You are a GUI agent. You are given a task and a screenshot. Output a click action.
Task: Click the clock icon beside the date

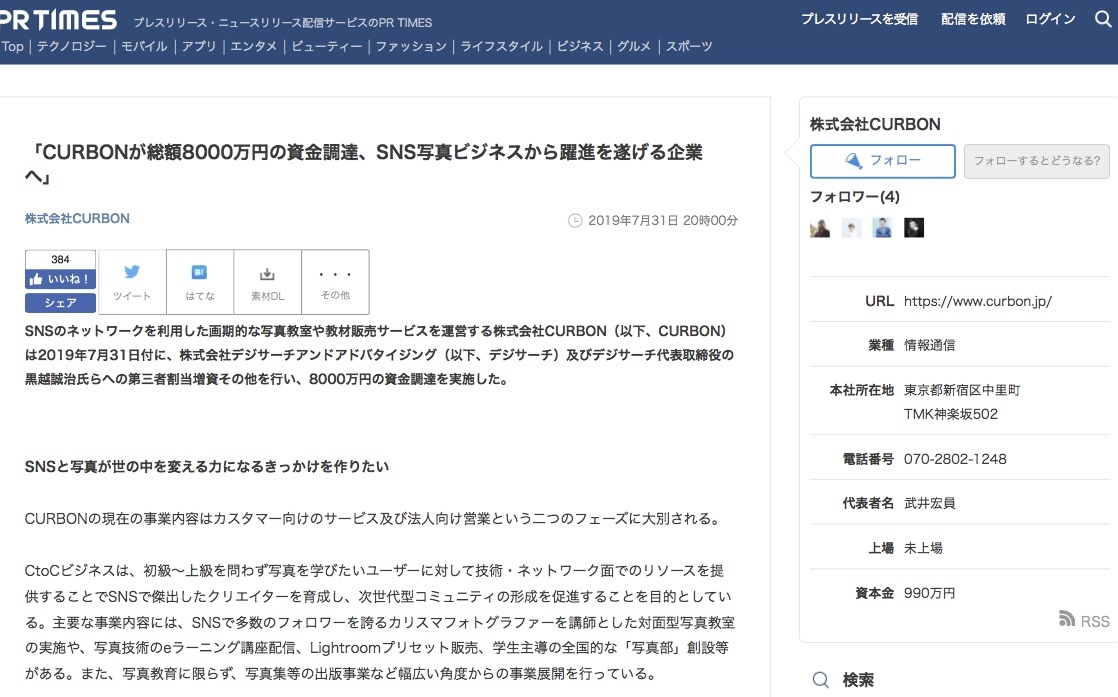tap(575, 221)
